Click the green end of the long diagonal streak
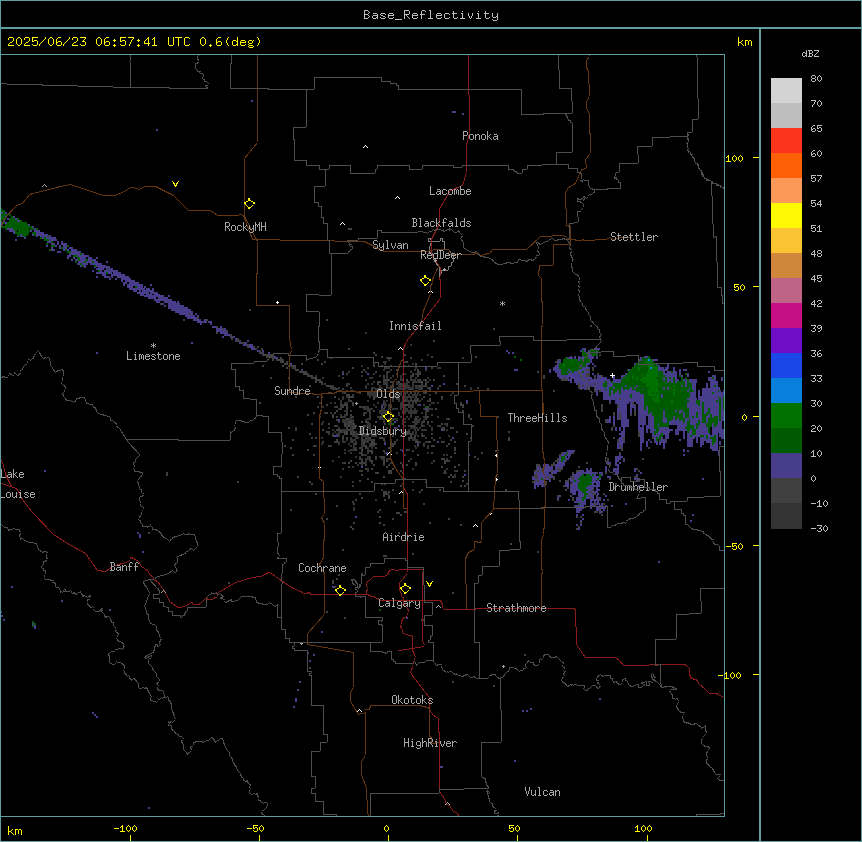 click(x=15, y=224)
